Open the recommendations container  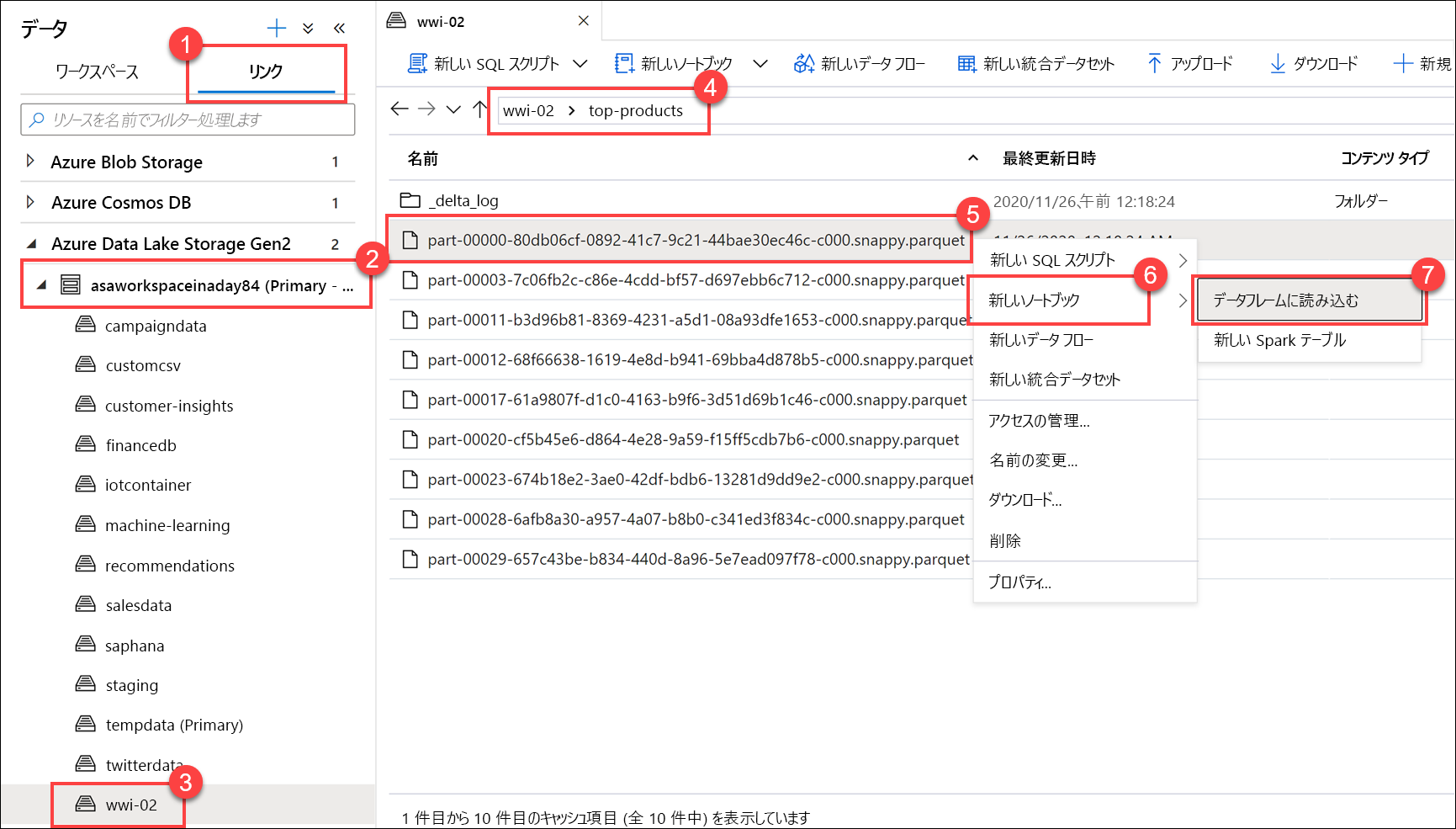coord(170,566)
